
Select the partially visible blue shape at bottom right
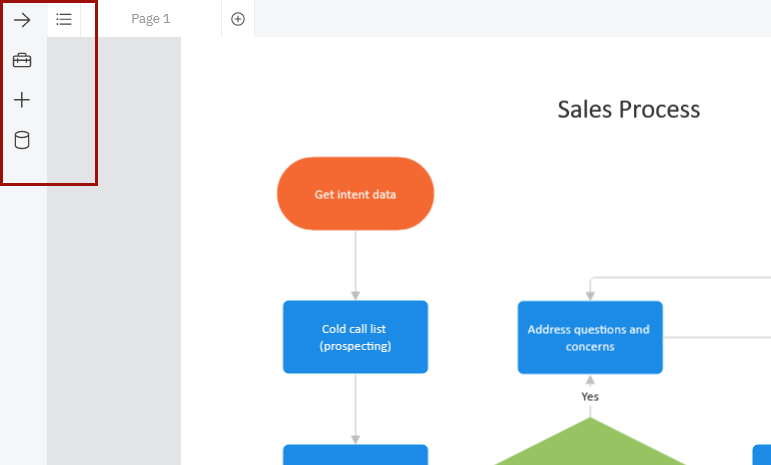[762, 455]
